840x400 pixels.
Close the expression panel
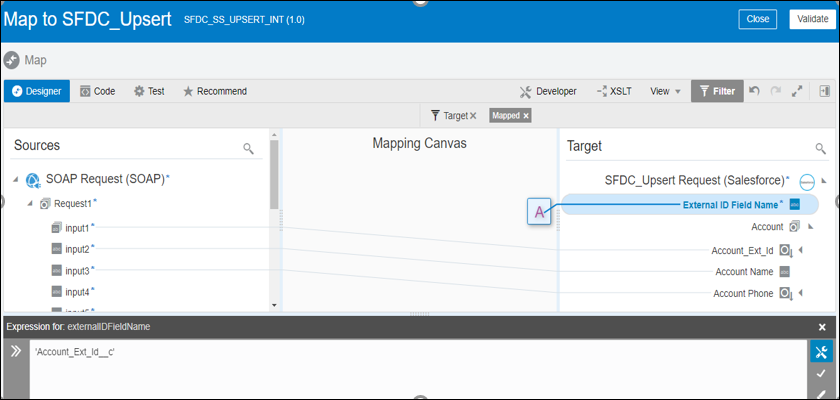822,327
